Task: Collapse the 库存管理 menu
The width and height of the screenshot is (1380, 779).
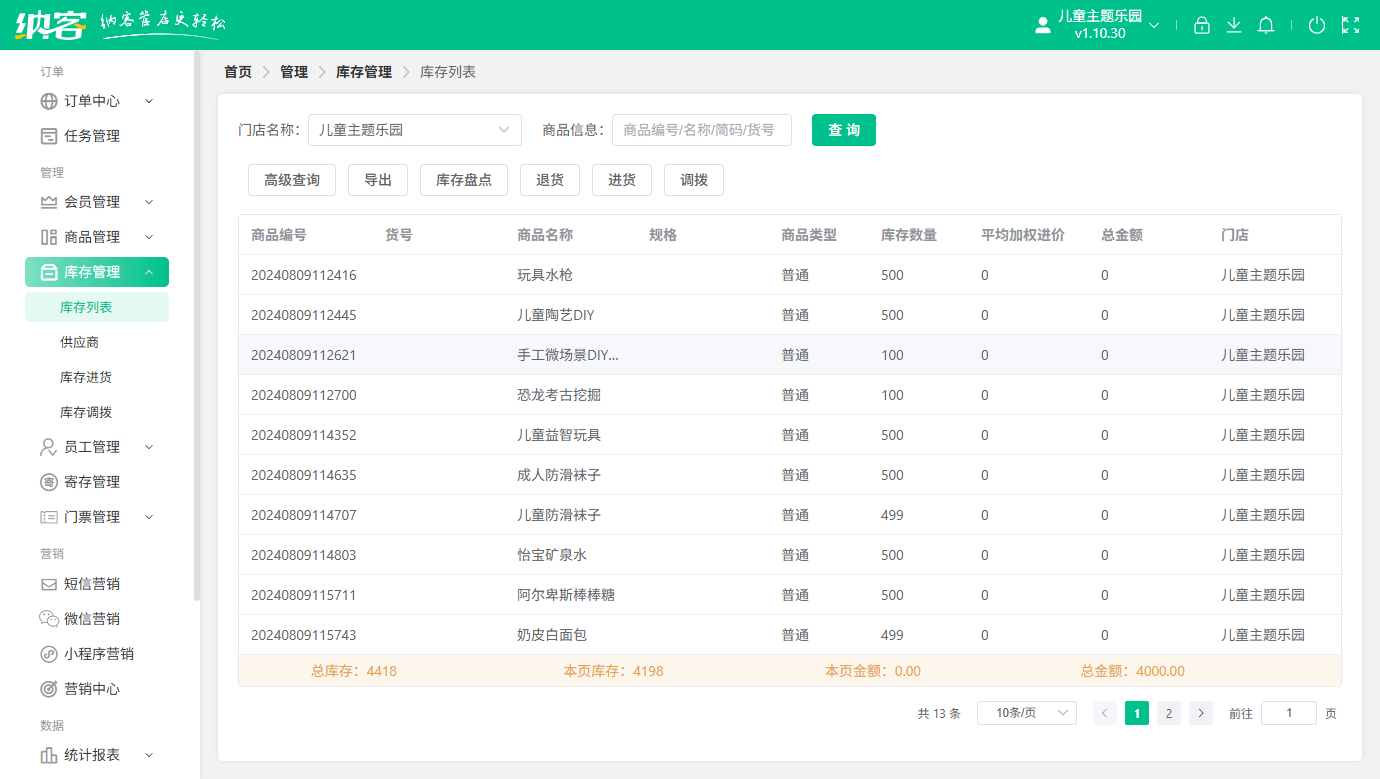Action: point(150,271)
